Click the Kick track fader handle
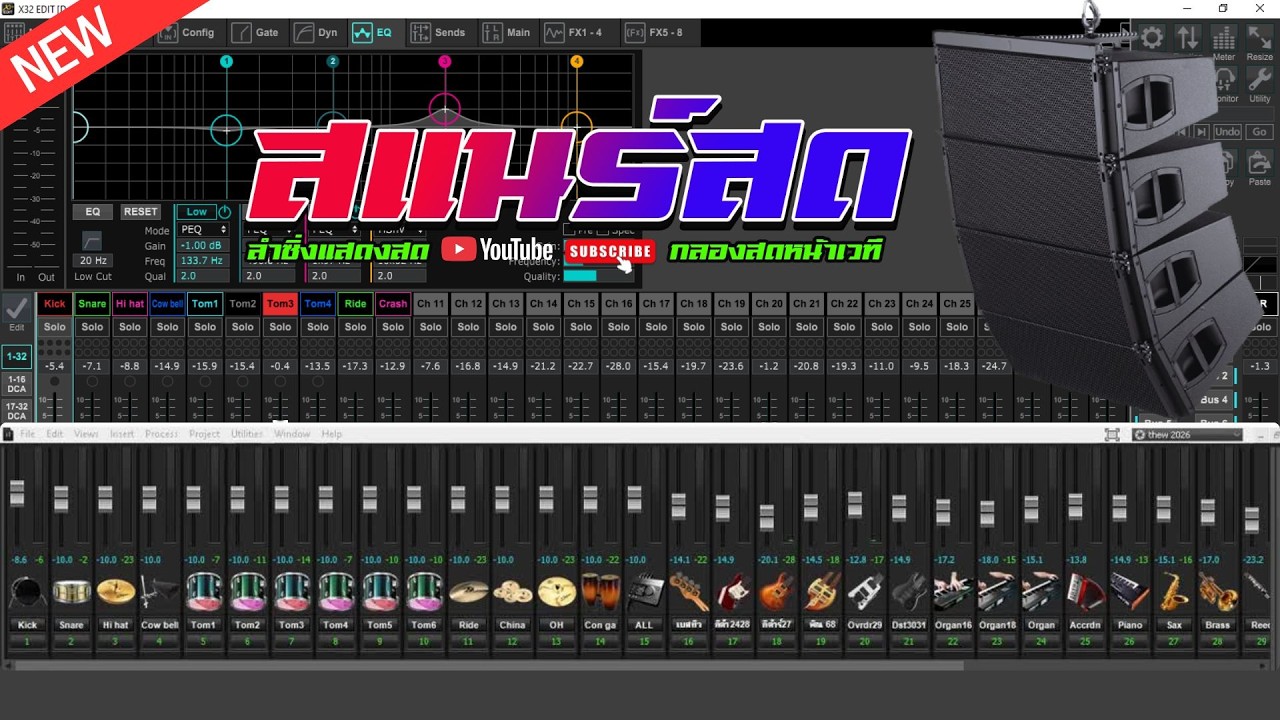This screenshot has width=1280, height=720. [x=17, y=493]
